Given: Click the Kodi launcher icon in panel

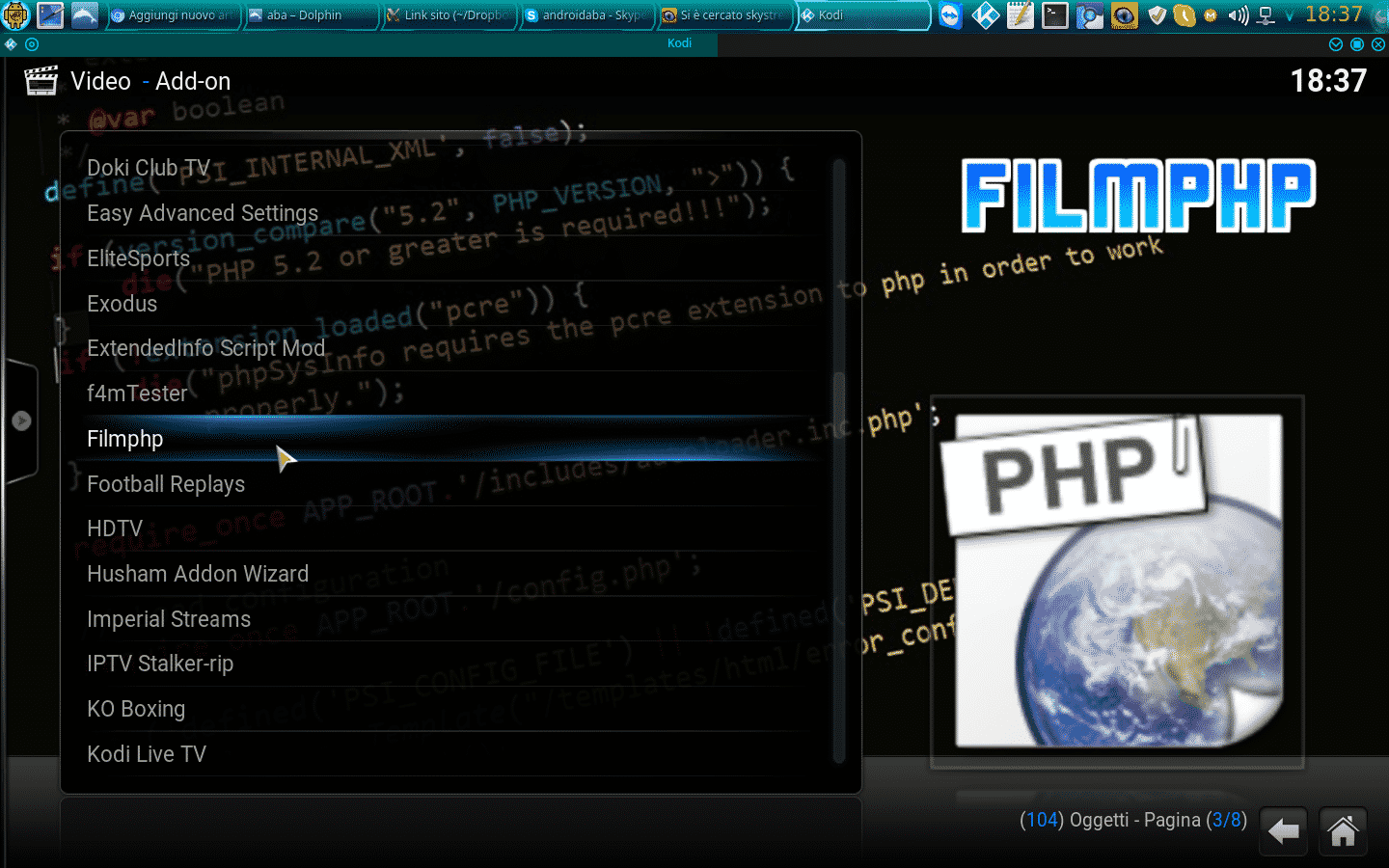Looking at the screenshot, I should (985, 15).
